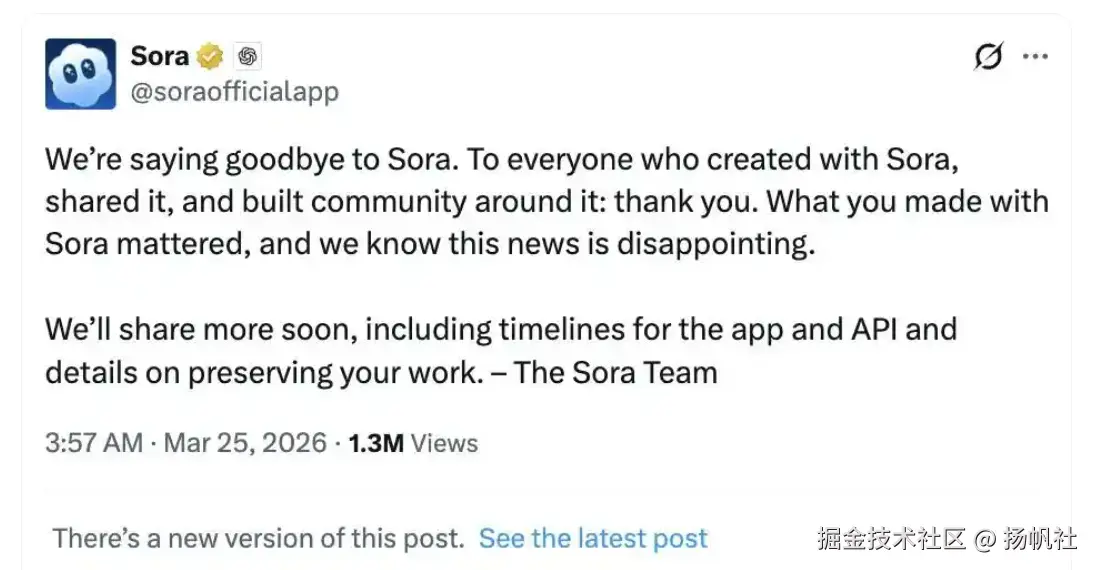Viewport: 1095px width, 570px height.
Task: Open the three-dot more options menu
Action: (x=1034, y=57)
